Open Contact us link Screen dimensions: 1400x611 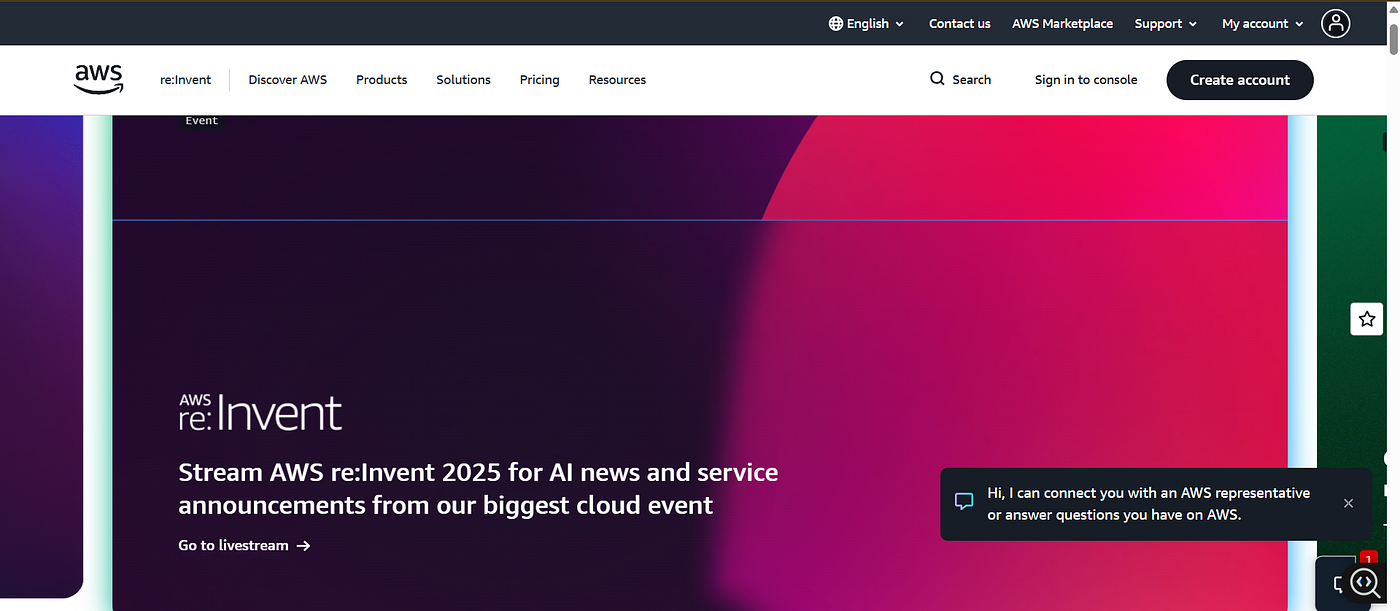[960, 23]
